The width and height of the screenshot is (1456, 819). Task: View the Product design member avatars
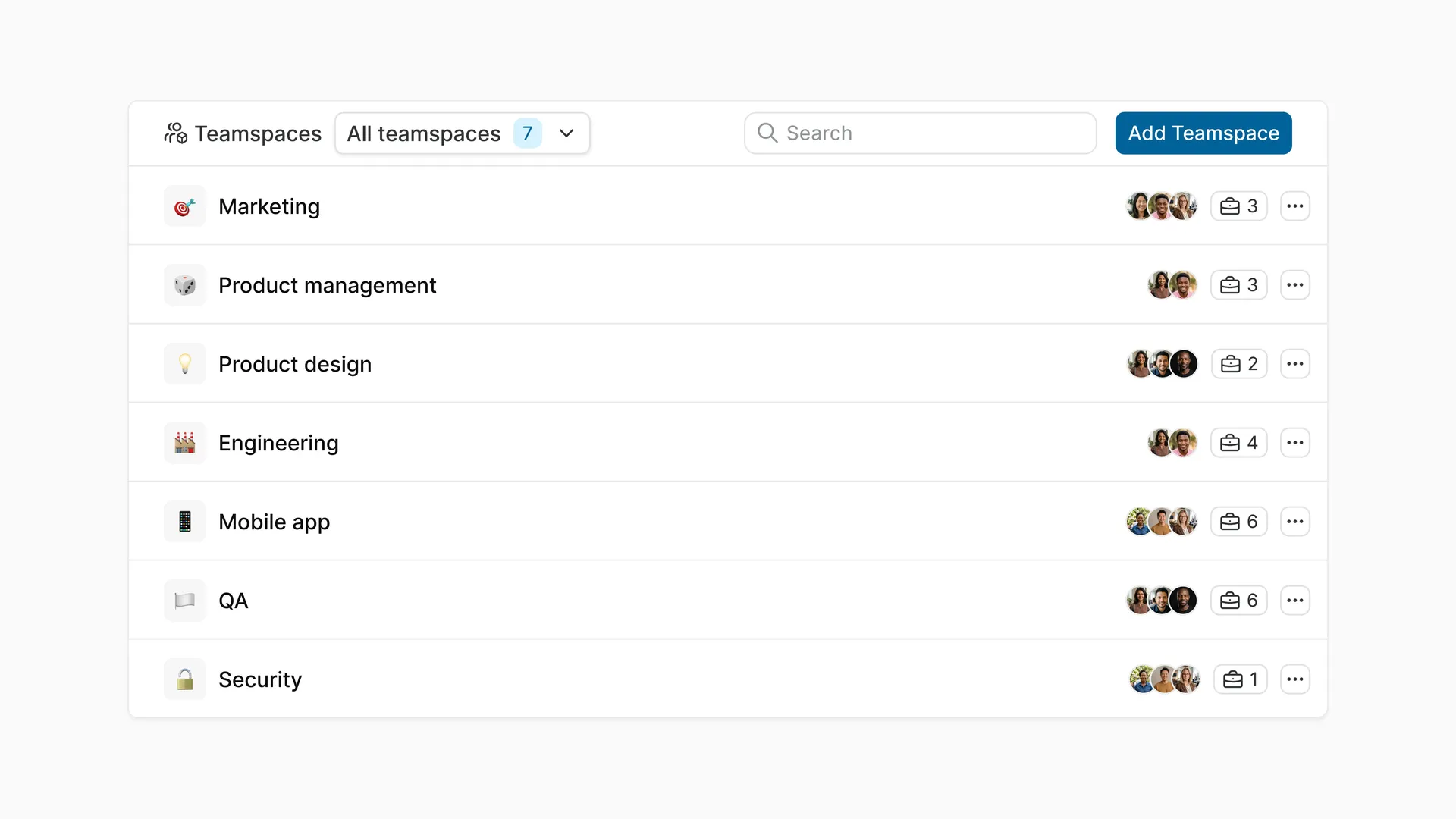(x=1162, y=364)
